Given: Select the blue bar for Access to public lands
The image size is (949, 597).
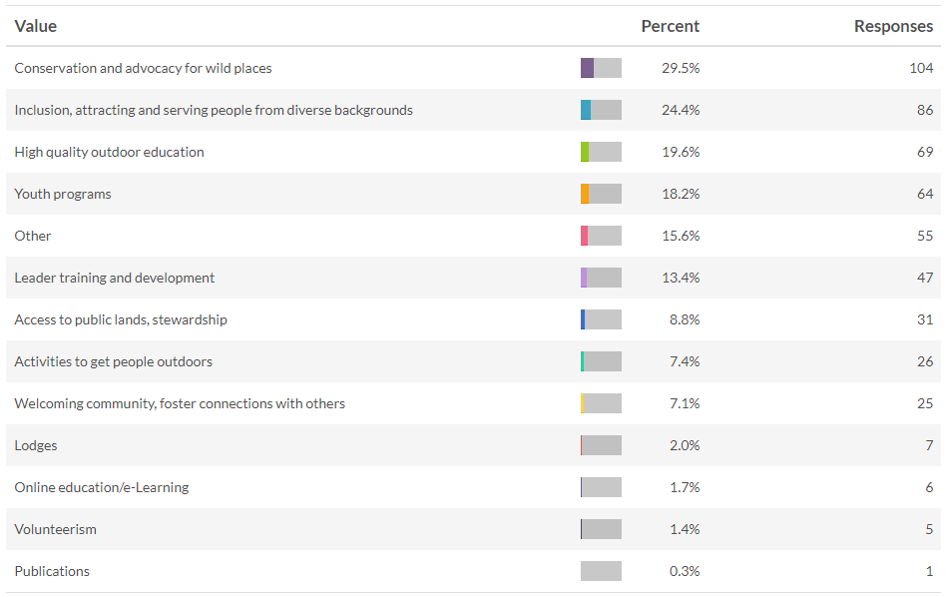Looking at the screenshot, I should [x=583, y=320].
